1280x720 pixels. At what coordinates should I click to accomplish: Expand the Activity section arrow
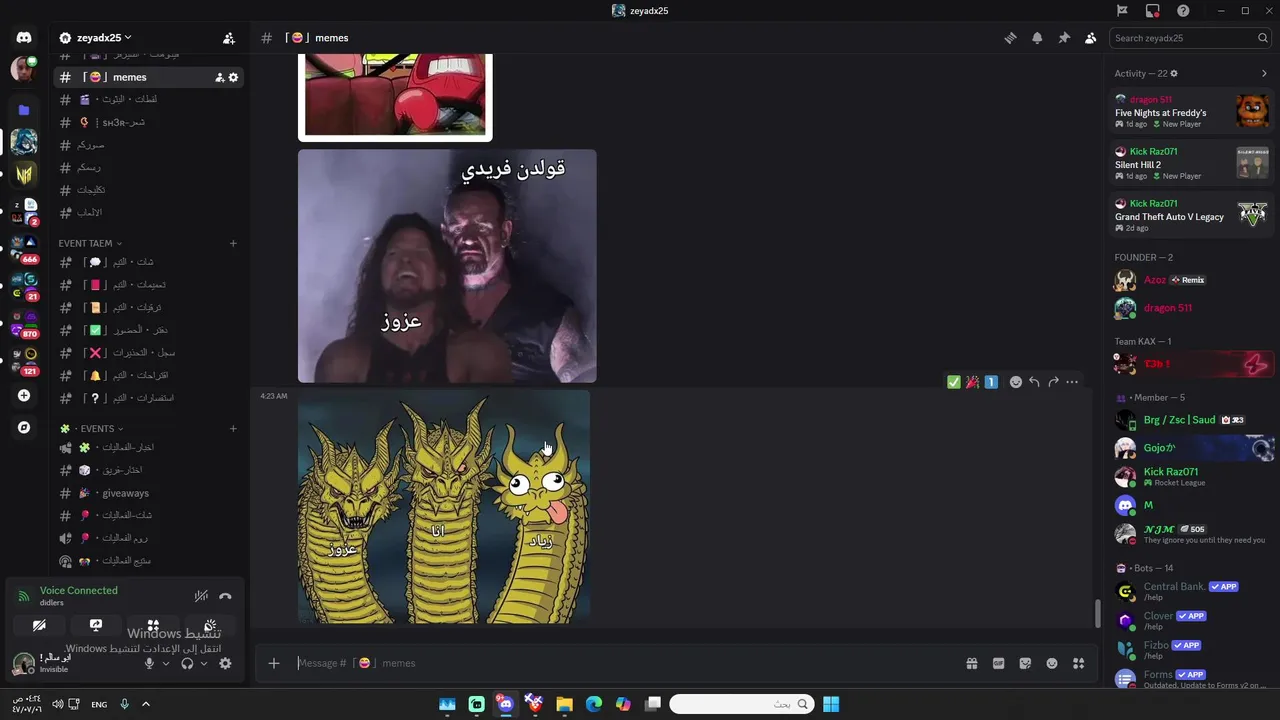[x=1264, y=73]
